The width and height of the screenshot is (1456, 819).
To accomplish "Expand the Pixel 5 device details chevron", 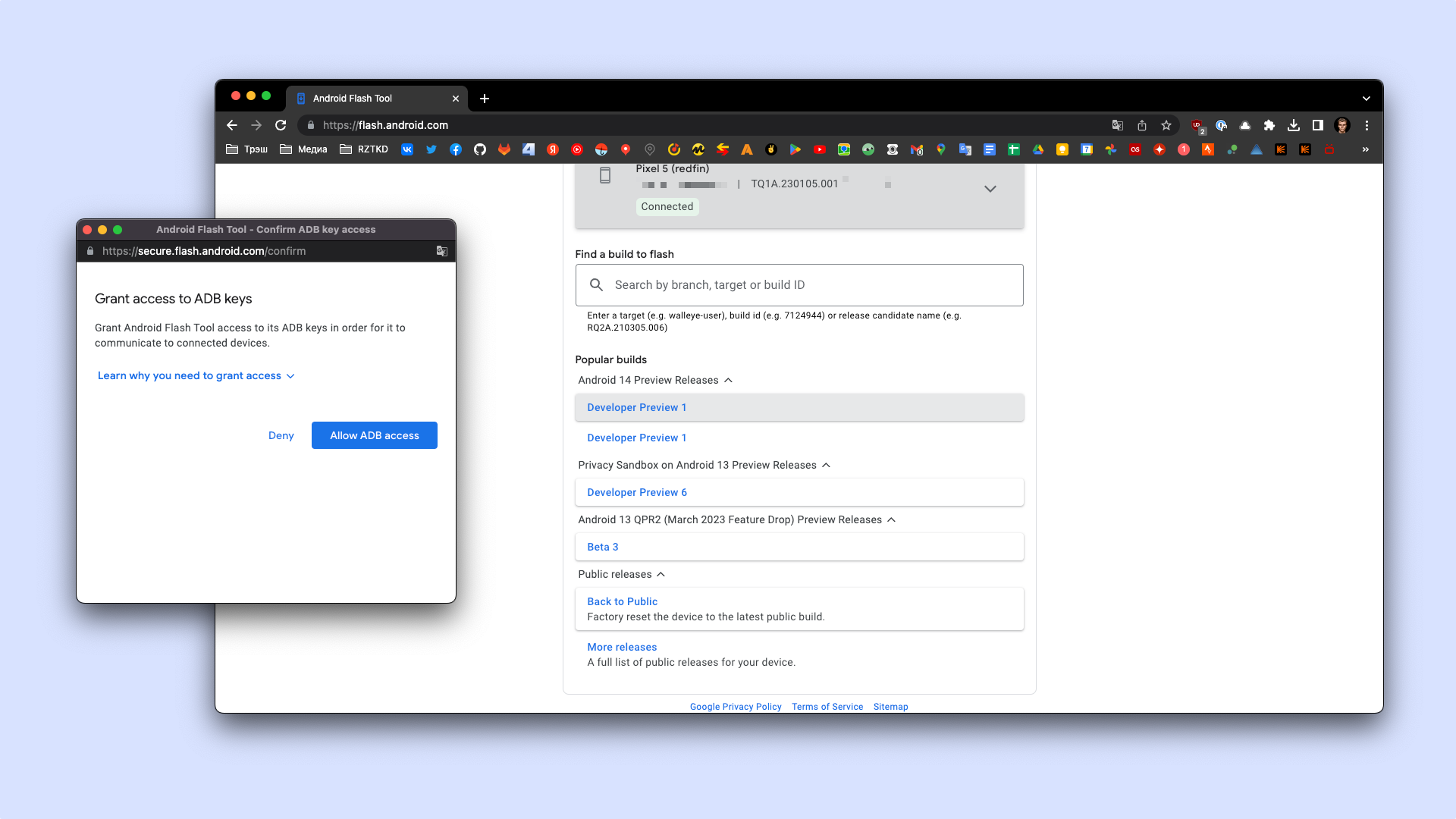I will pos(990,188).
